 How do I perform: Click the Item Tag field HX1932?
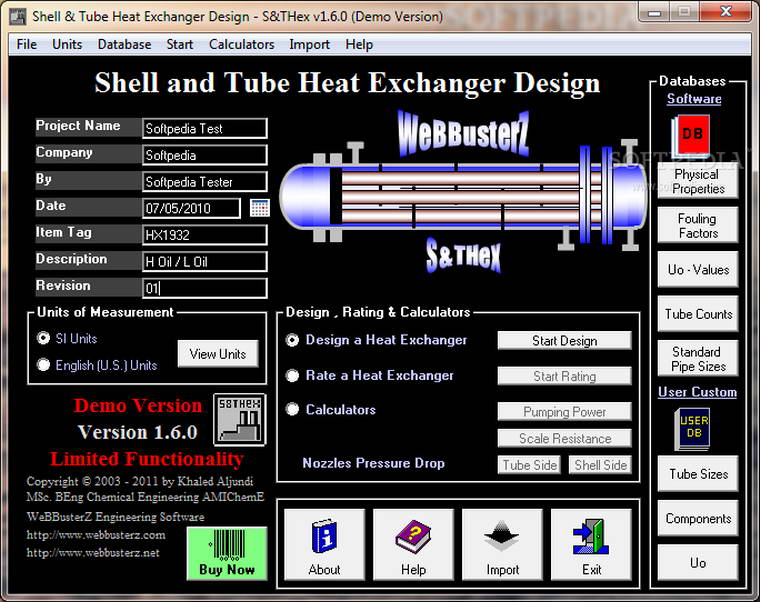point(205,235)
